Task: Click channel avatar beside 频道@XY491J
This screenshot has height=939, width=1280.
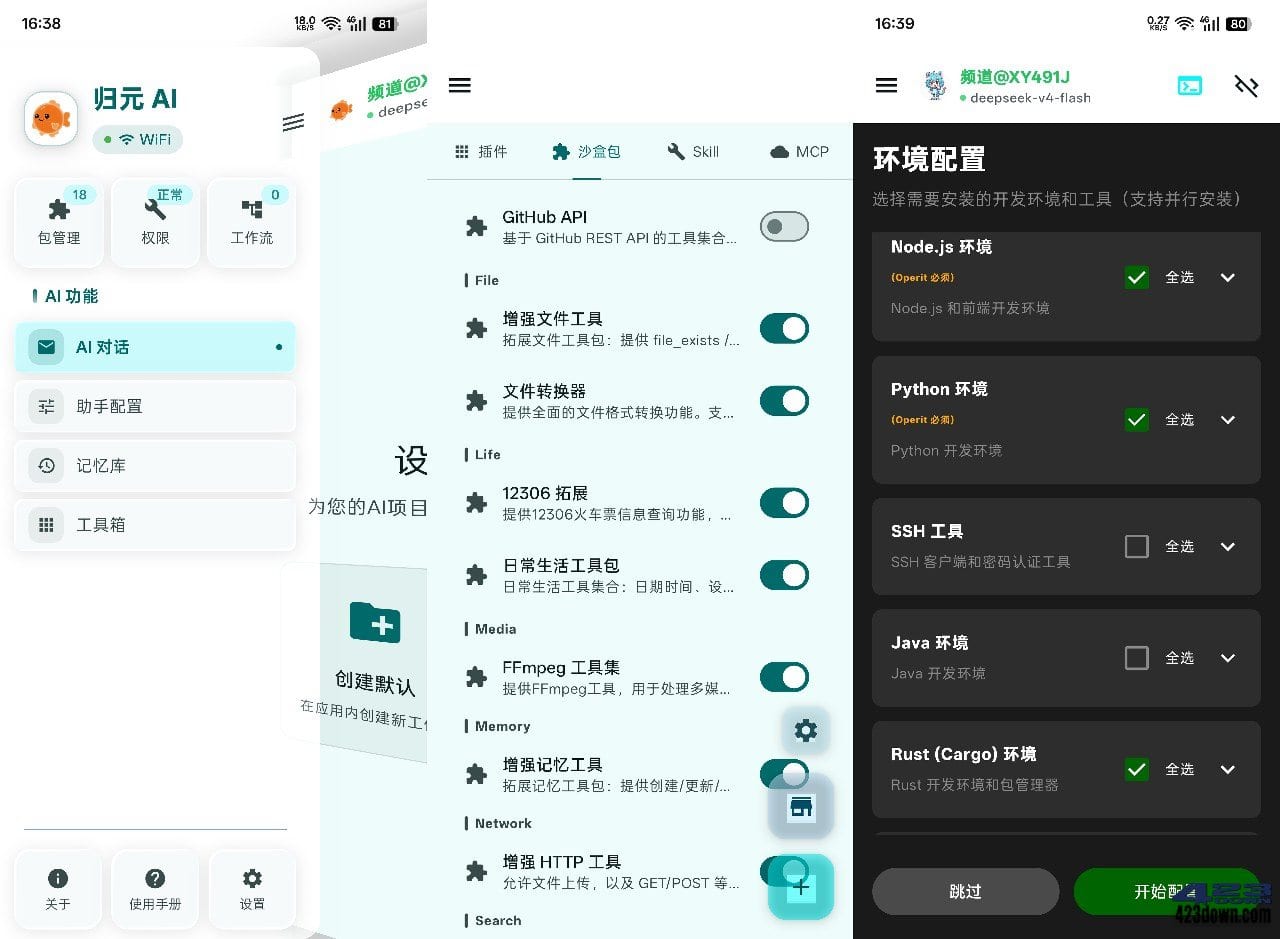Action: point(935,86)
